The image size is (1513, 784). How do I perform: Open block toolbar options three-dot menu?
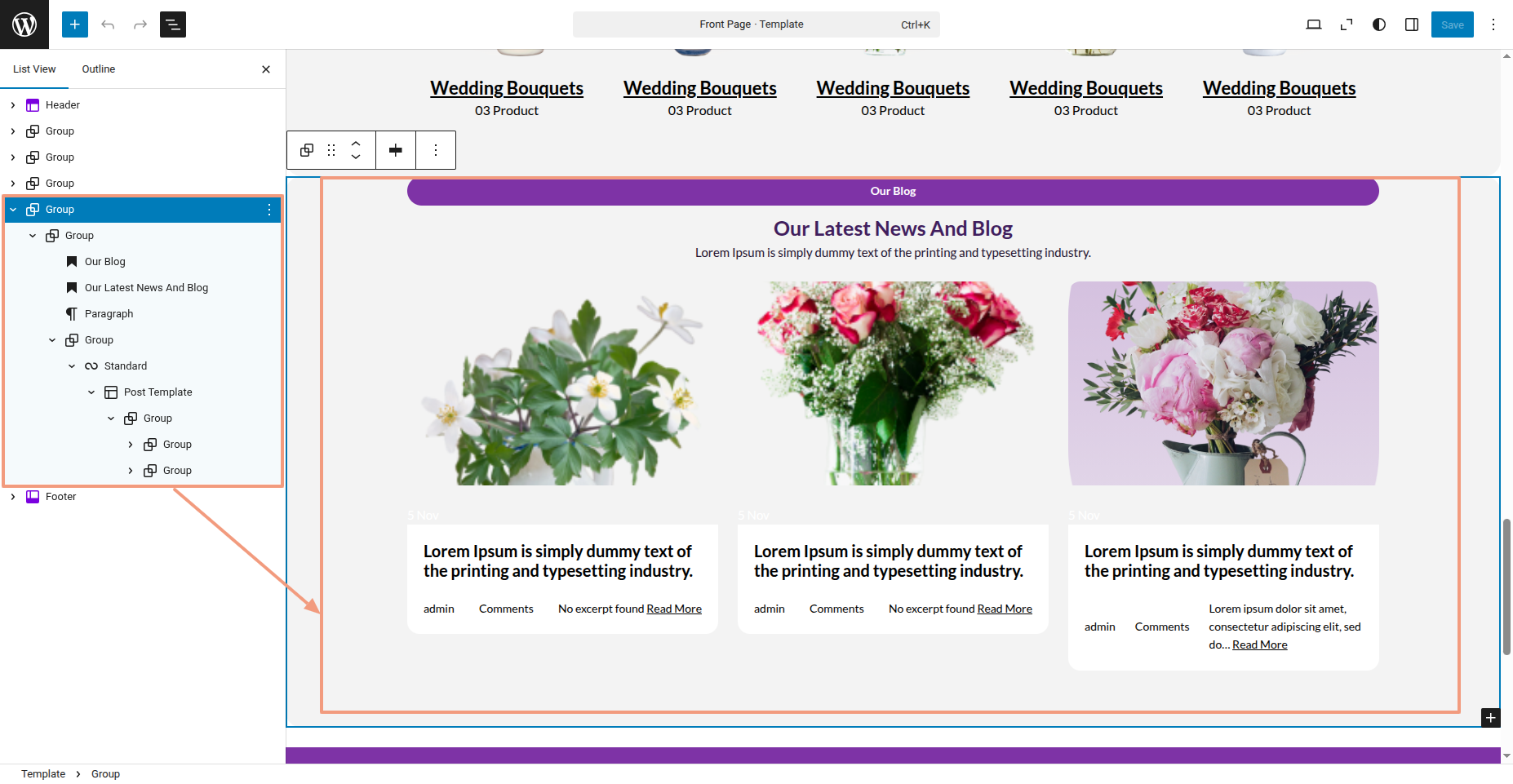click(x=436, y=150)
